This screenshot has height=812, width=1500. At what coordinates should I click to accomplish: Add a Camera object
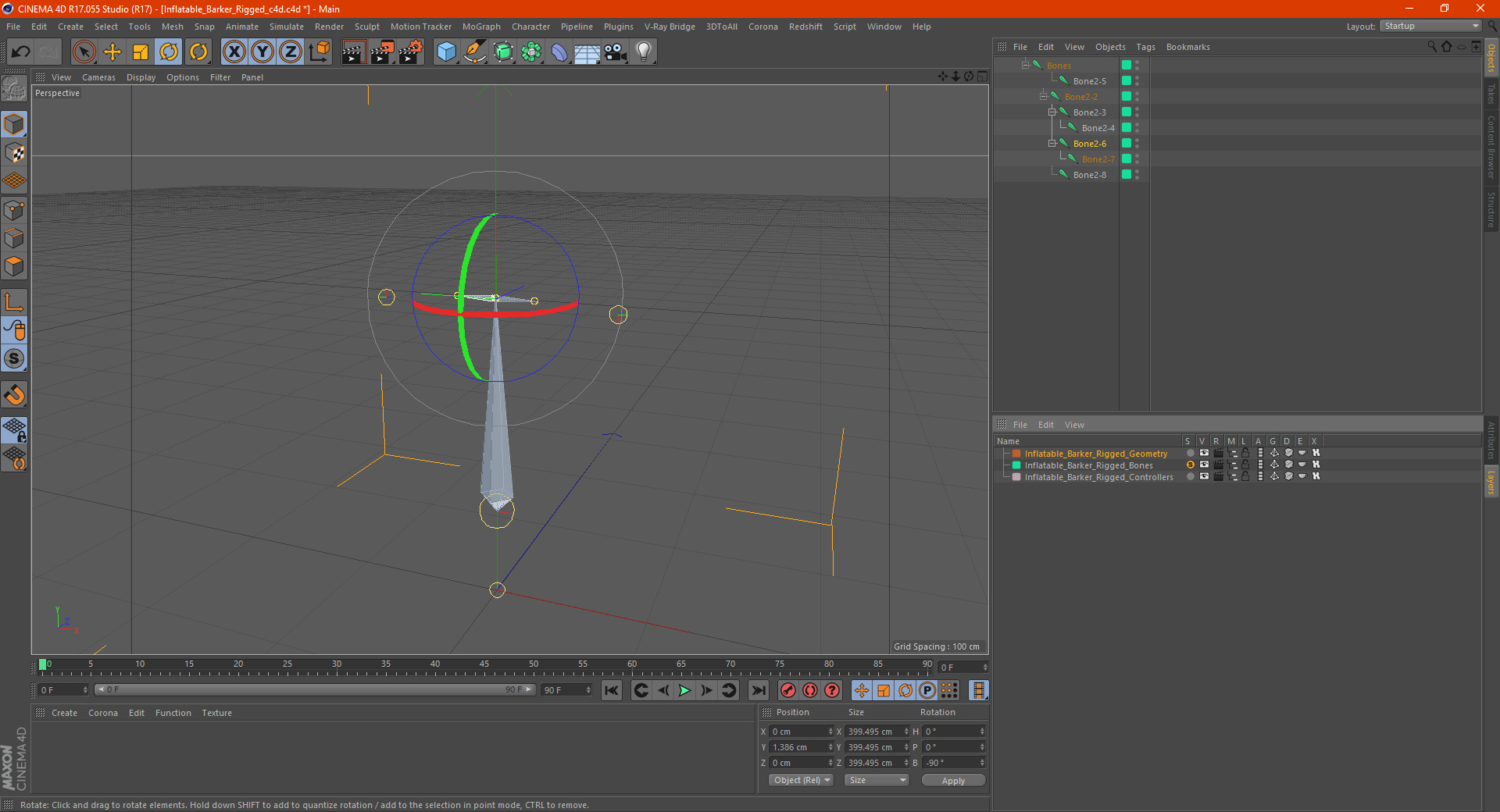615,52
